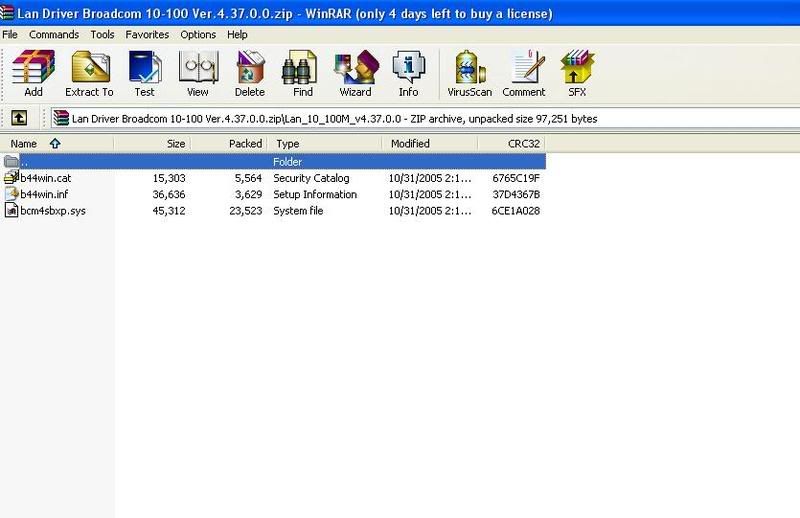Sort by the CRC32 column header
Viewport: 800px width, 518px height.
[512, 144]
